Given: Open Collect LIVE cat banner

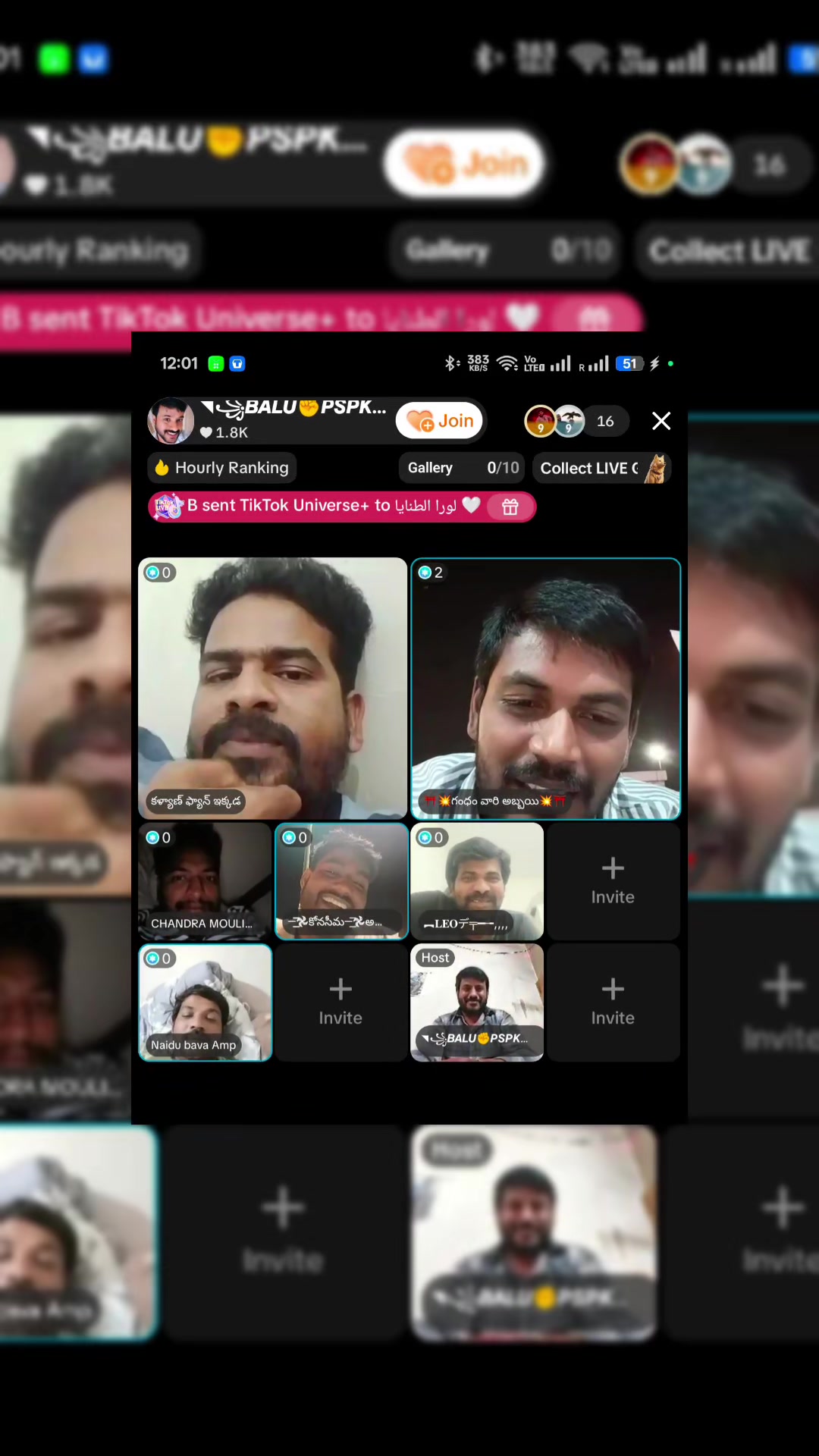Looking at the screenshot, I should 601,468.
